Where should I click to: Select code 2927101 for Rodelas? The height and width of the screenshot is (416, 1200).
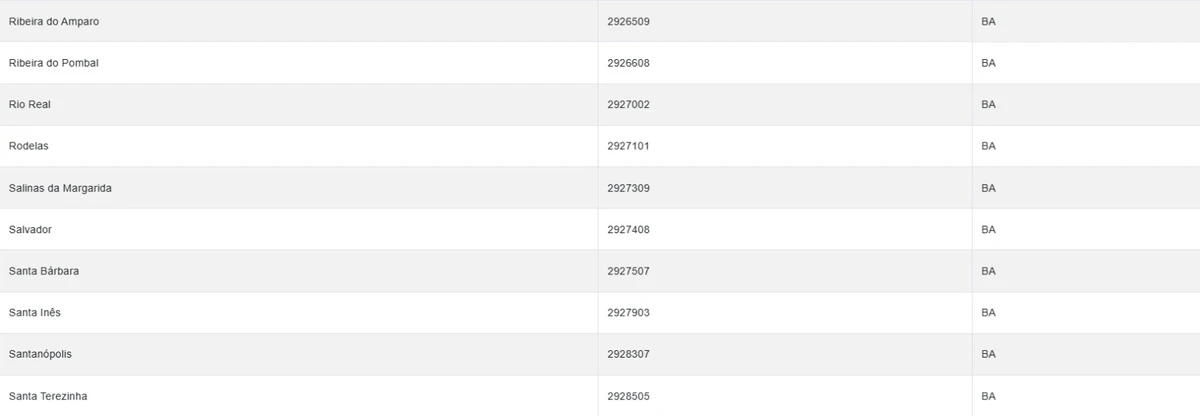coord(628,146)
